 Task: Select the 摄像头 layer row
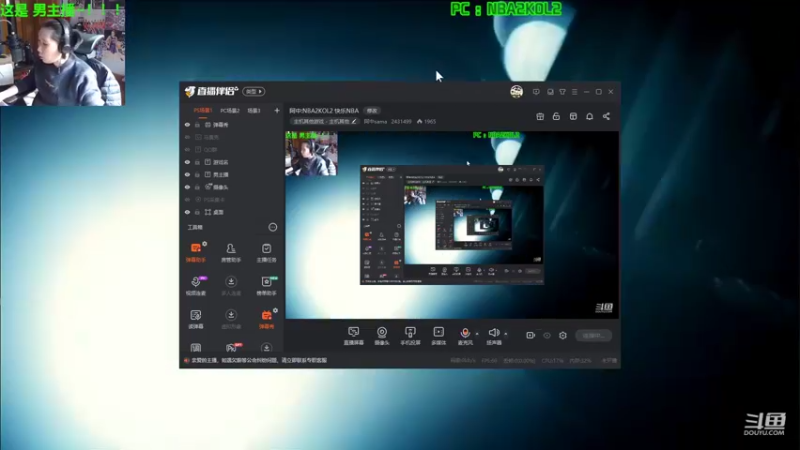(x=232, y=187)
